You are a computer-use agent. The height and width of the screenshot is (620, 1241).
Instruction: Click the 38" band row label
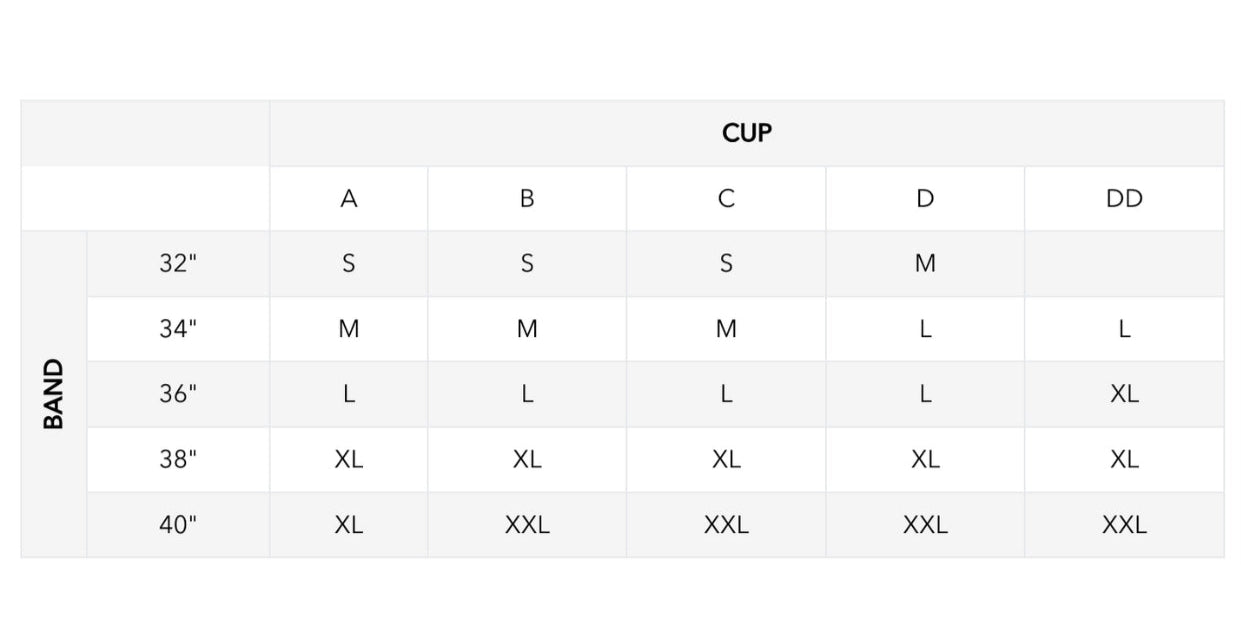click(x=178, y=459)
